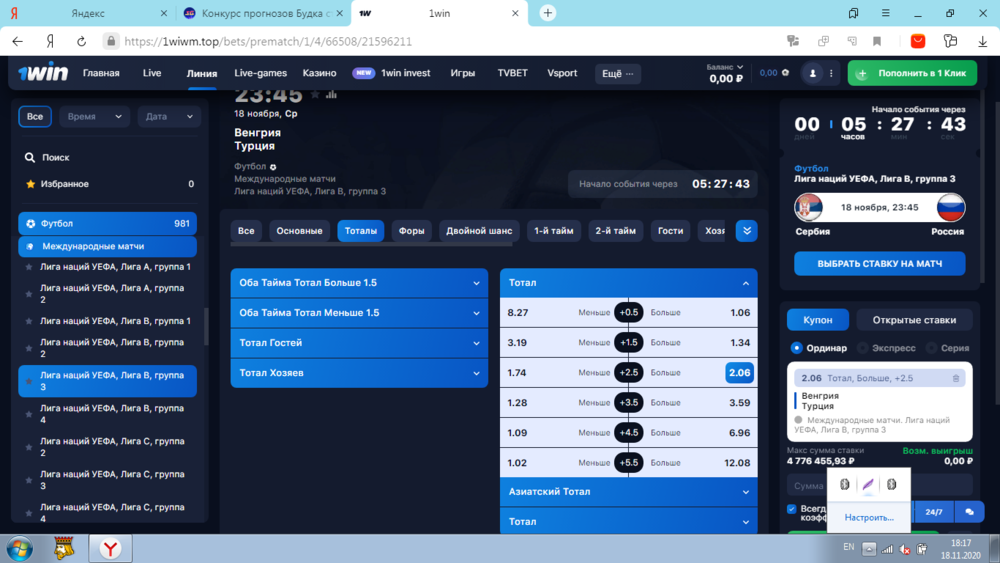Screen dimensions: 1000x563
Task: Click the match statistics bar-chart icon
Action: (331, 94)
